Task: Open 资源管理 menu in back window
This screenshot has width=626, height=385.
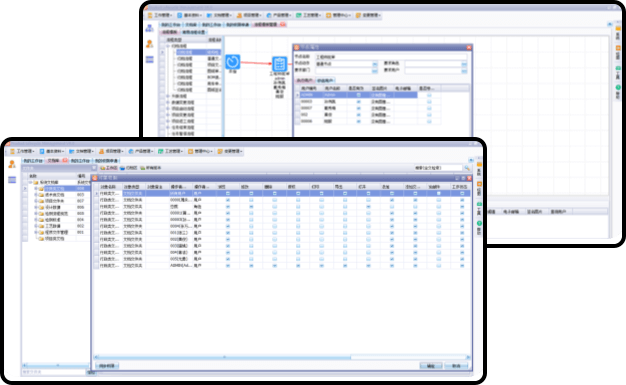Action: click(x=368, y=15)
